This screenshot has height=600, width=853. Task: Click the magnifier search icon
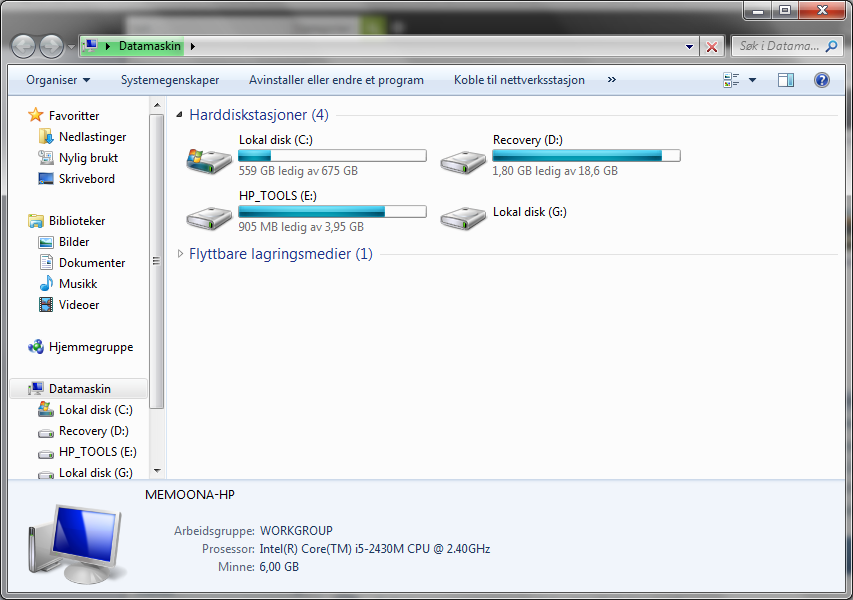click(x=831, y=46)
